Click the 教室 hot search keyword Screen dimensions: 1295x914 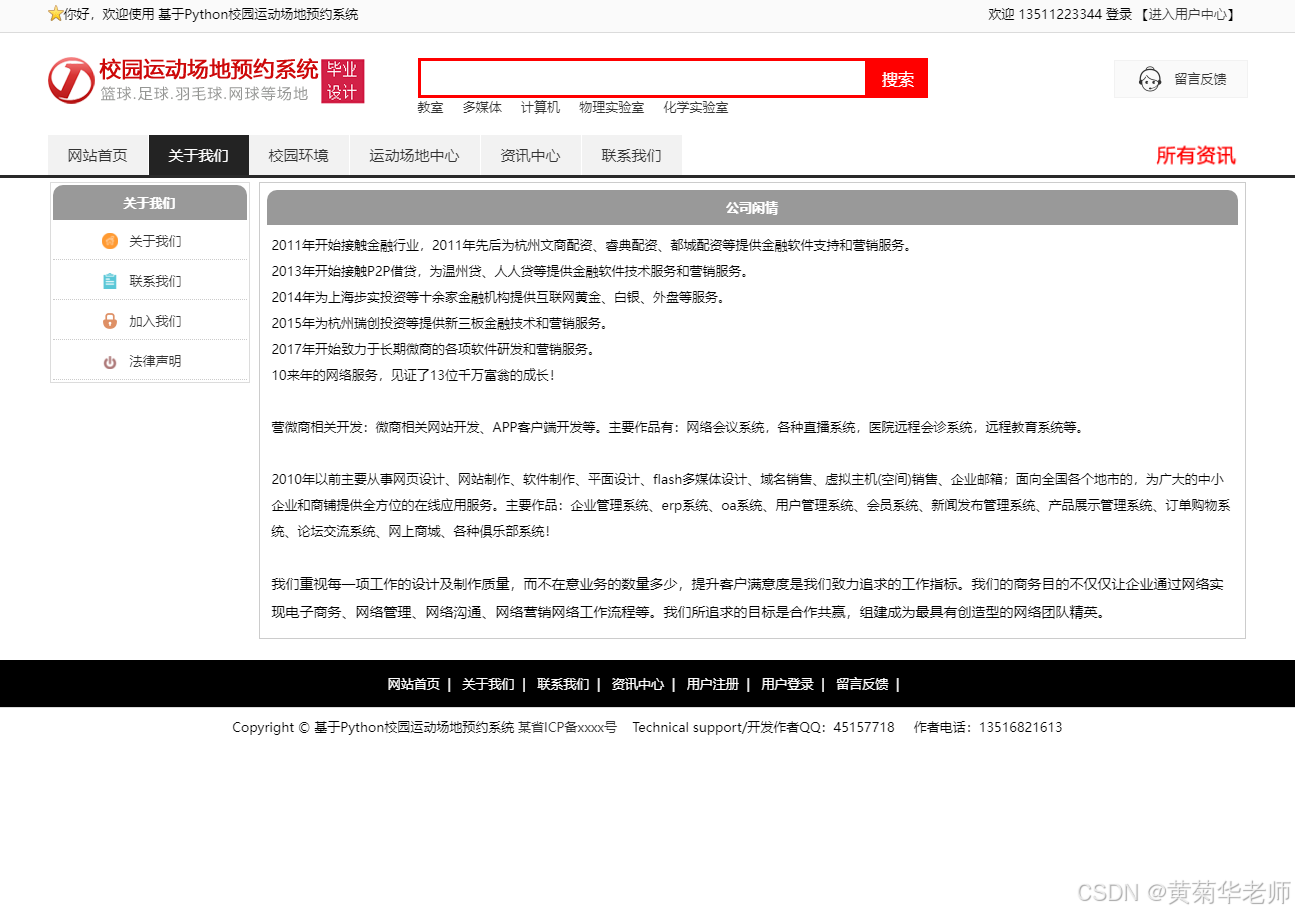click(429, 108)
